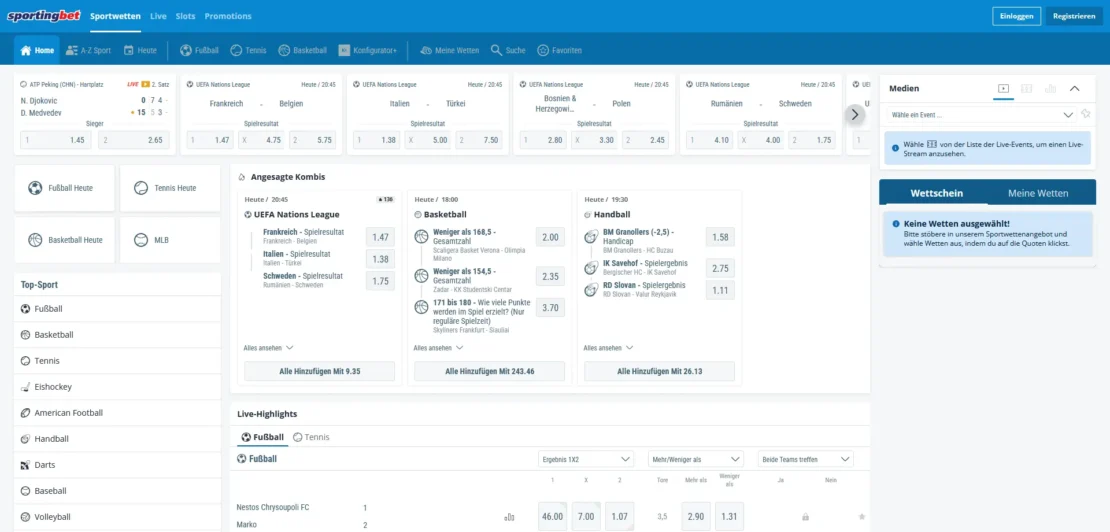Open the Basketball Heute tile
Image resolution: width=1110 pixels, height=532 pixels.
point(64,240)
